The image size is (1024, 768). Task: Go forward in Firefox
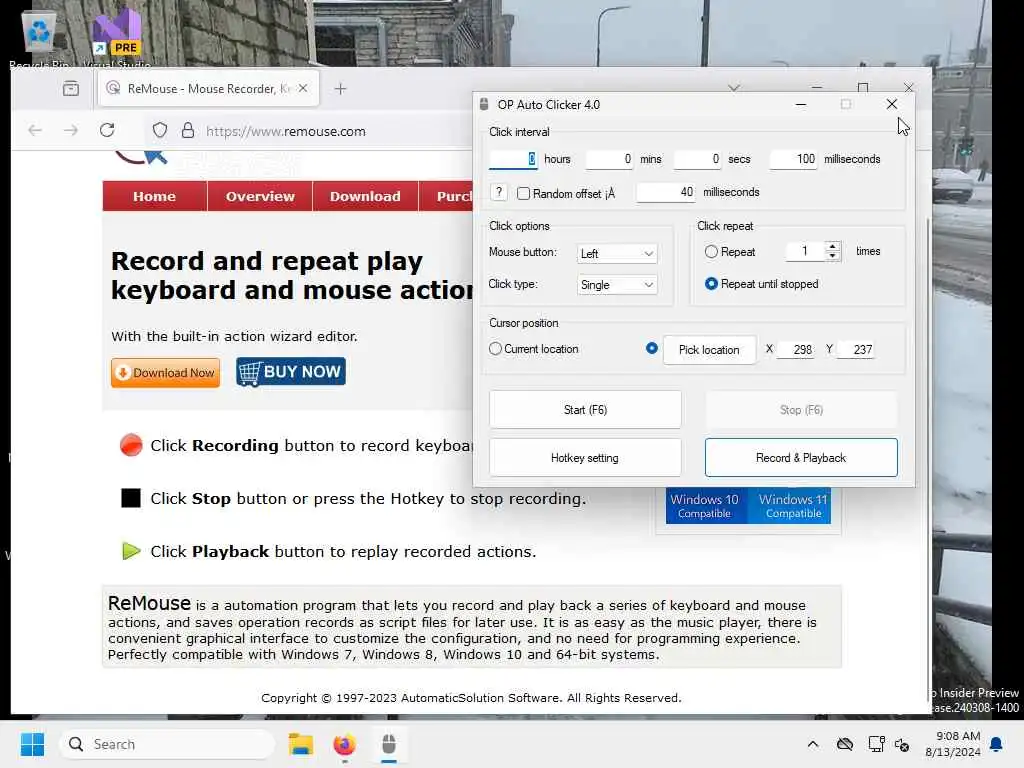click(71, 131)
